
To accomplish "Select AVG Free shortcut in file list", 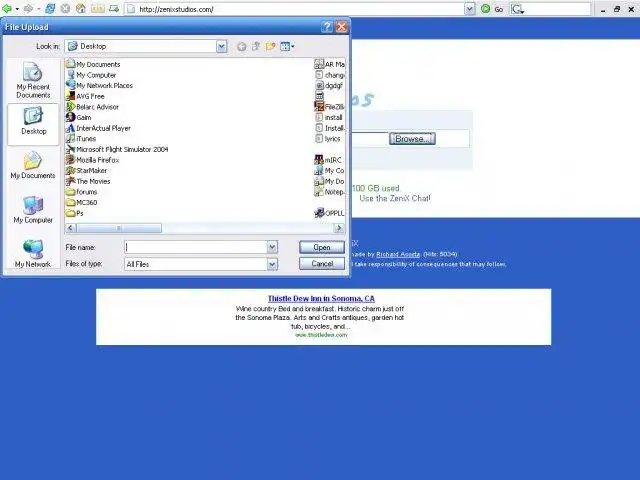I will [x=85, y=96].
